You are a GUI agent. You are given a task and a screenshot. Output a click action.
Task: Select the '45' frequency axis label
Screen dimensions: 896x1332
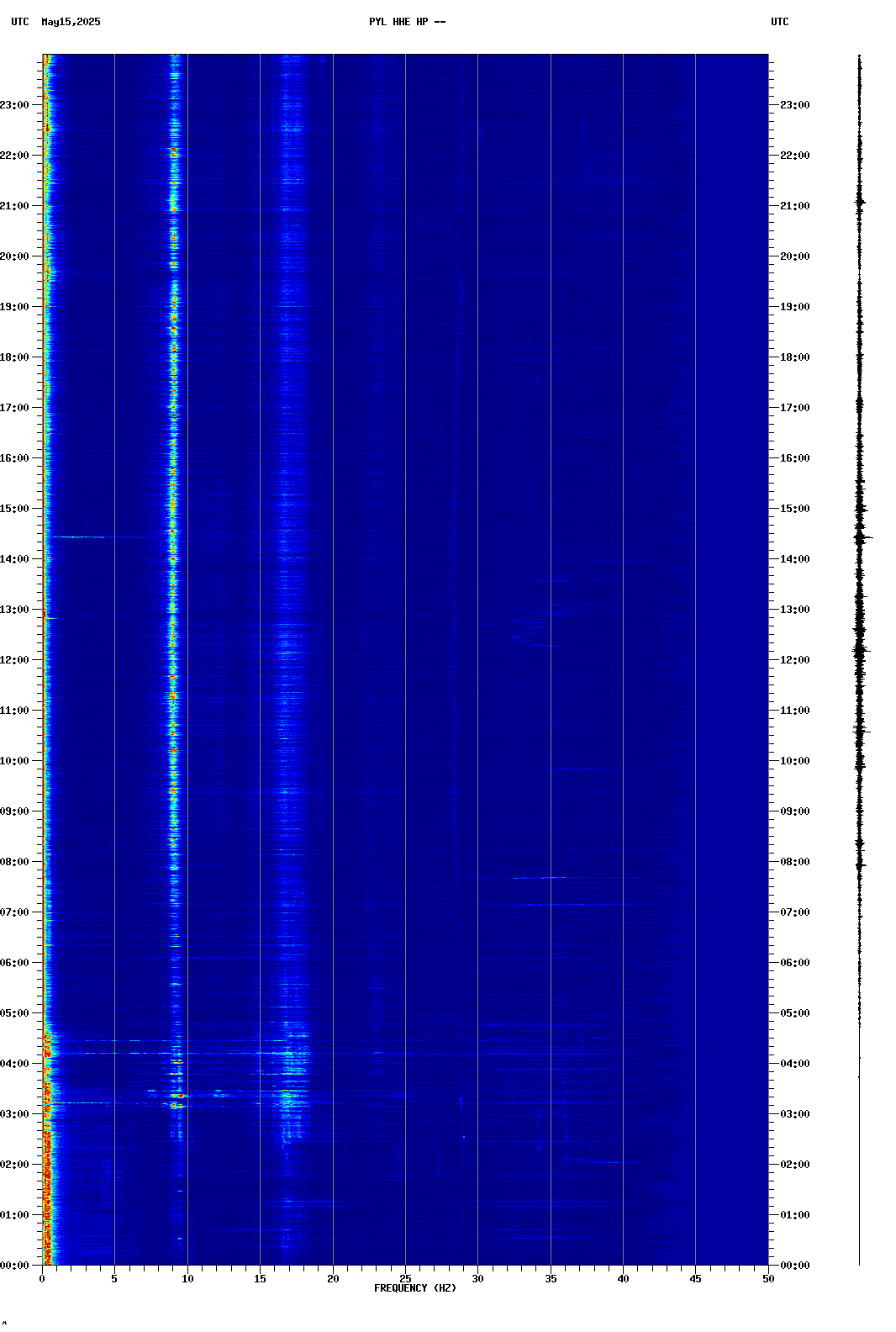pos(695,1279)
